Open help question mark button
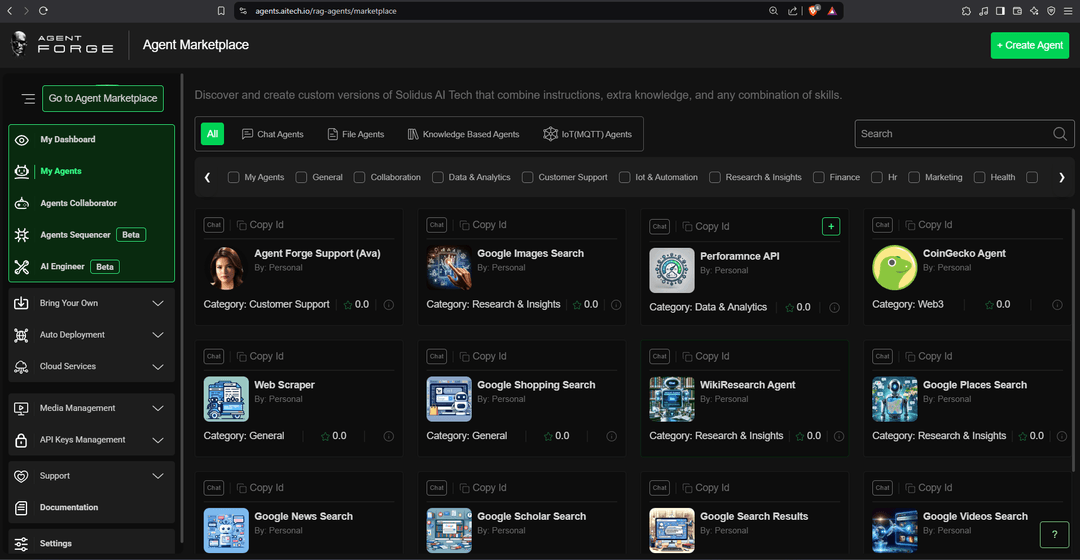The height and width of the screenshot is (560, 1080). click(x=1054, y=535)
